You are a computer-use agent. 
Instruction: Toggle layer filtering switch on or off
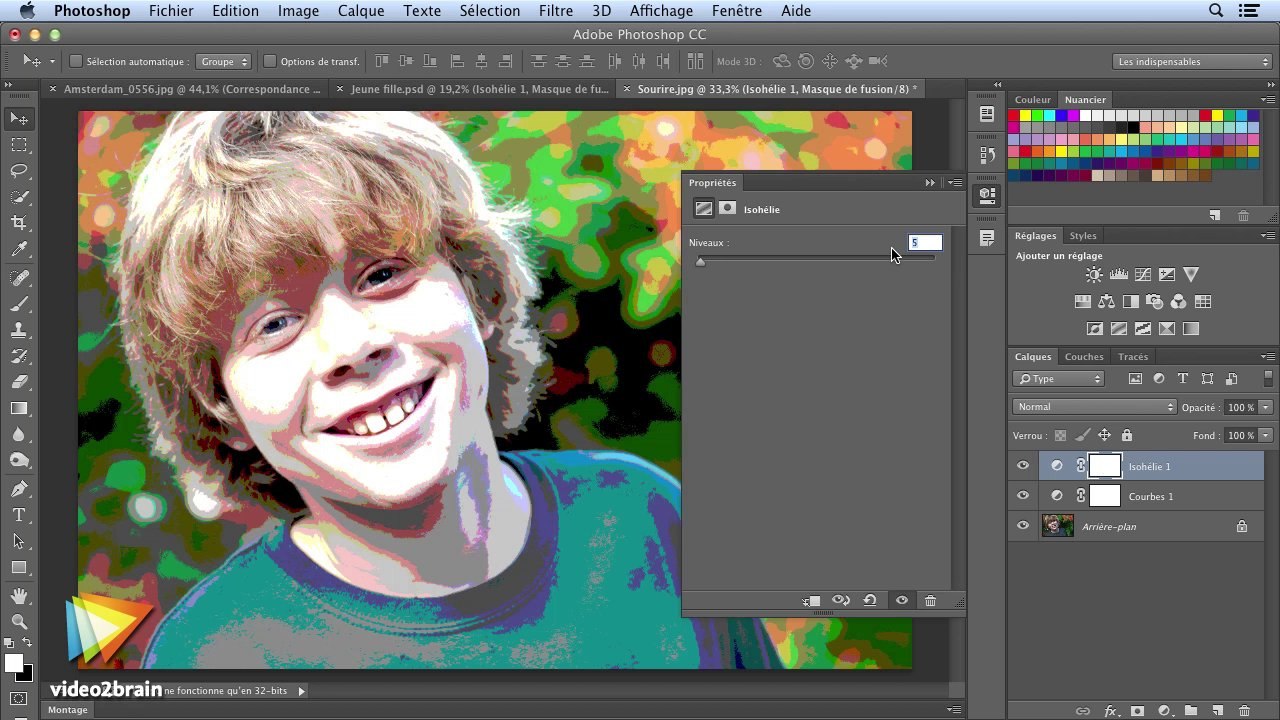[1269, 379]
